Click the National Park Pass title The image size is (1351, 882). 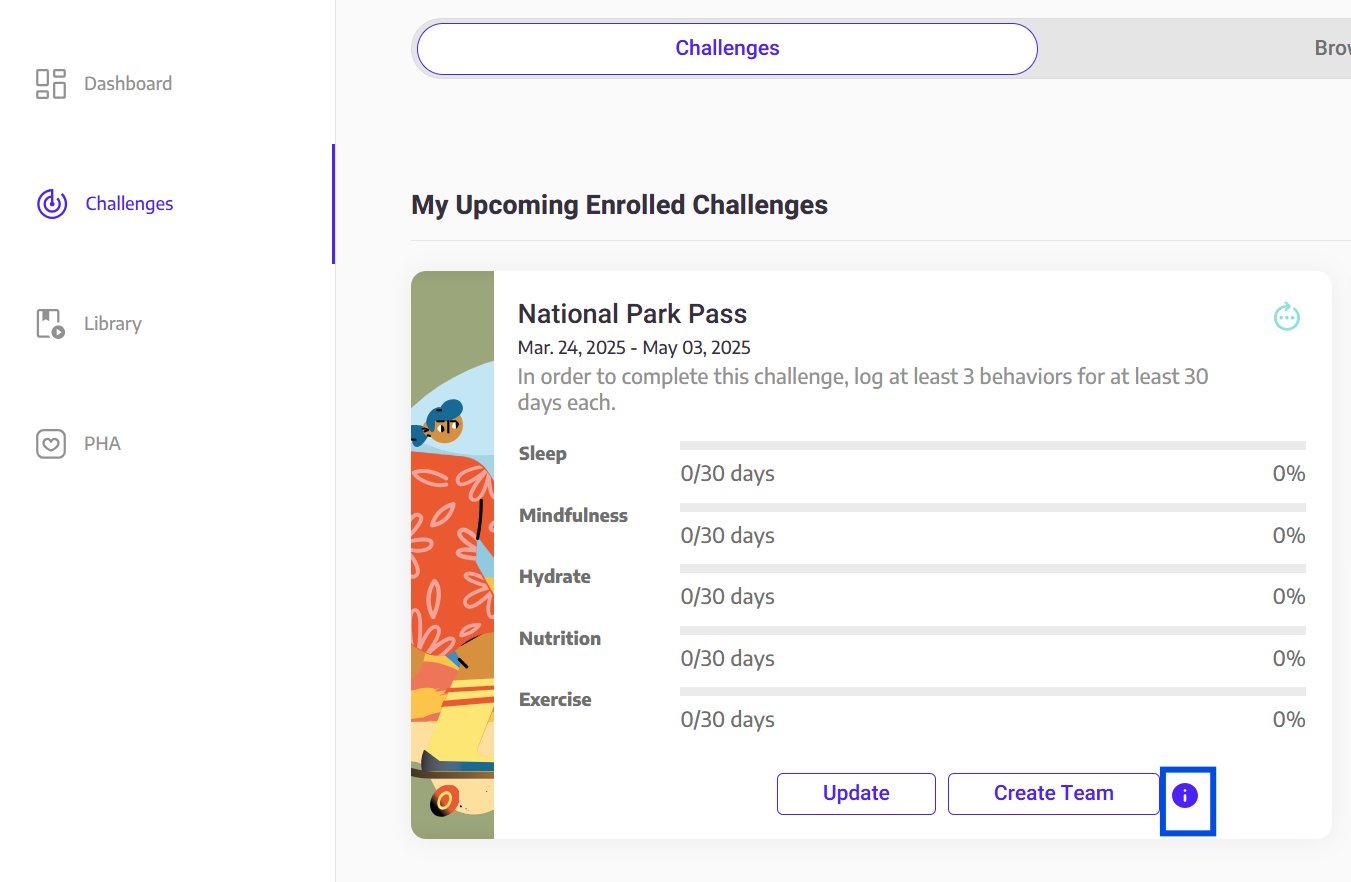click(x=632, y=314)
